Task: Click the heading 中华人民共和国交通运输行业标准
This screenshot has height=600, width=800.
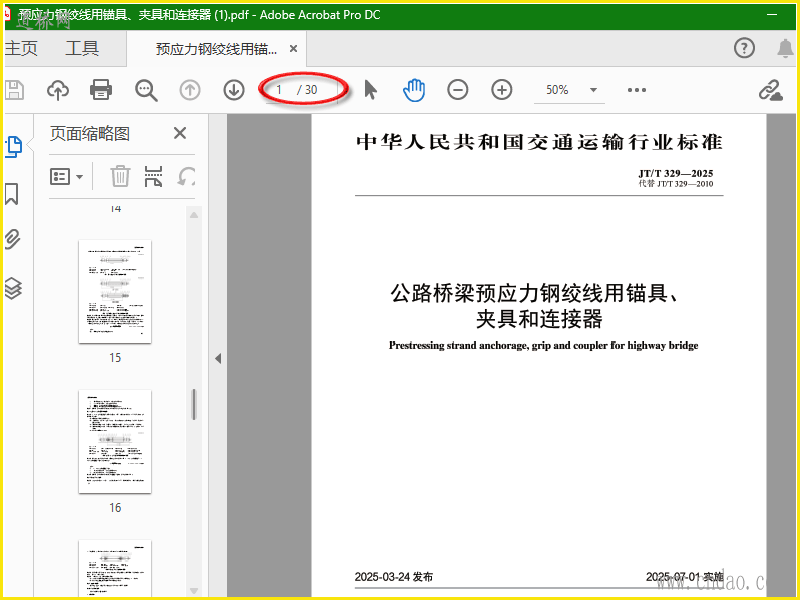Action: click(539, 142)
